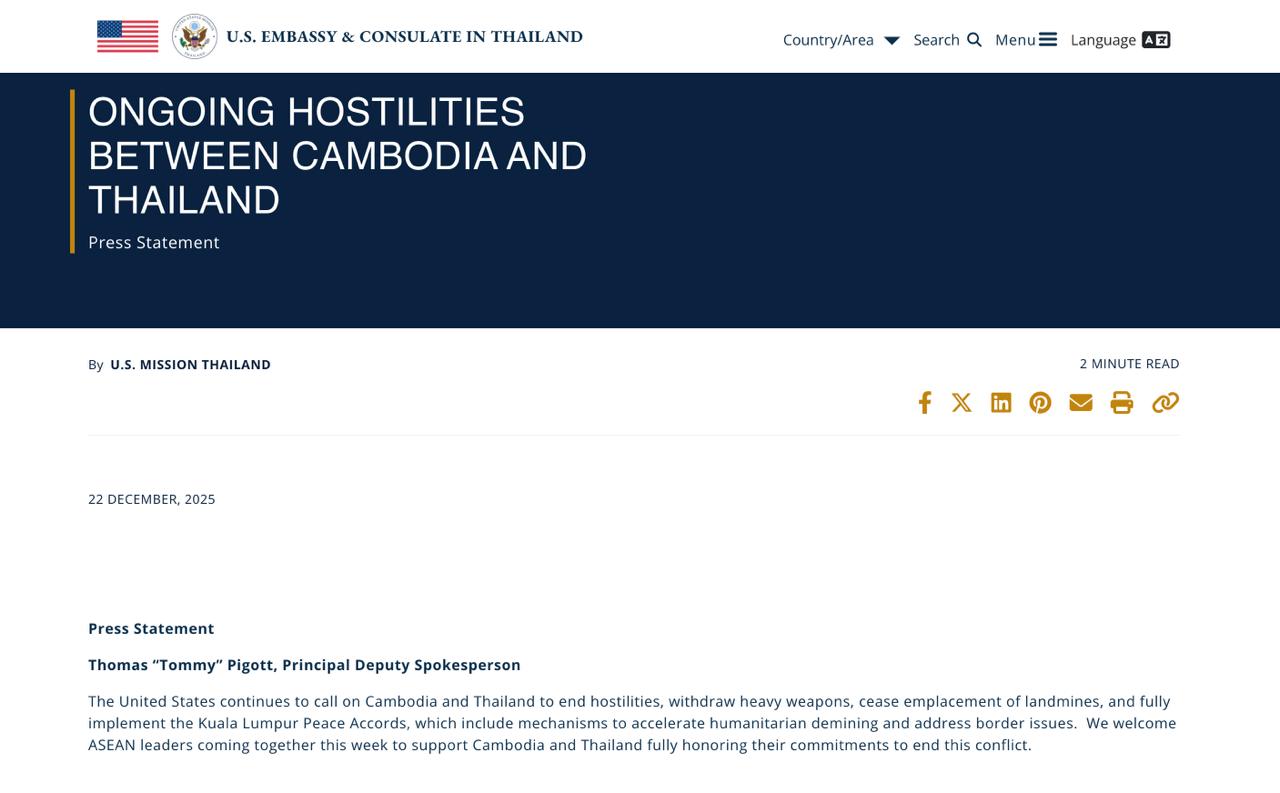
Task: Open the Language selection menu
Action: (1103, 40)
